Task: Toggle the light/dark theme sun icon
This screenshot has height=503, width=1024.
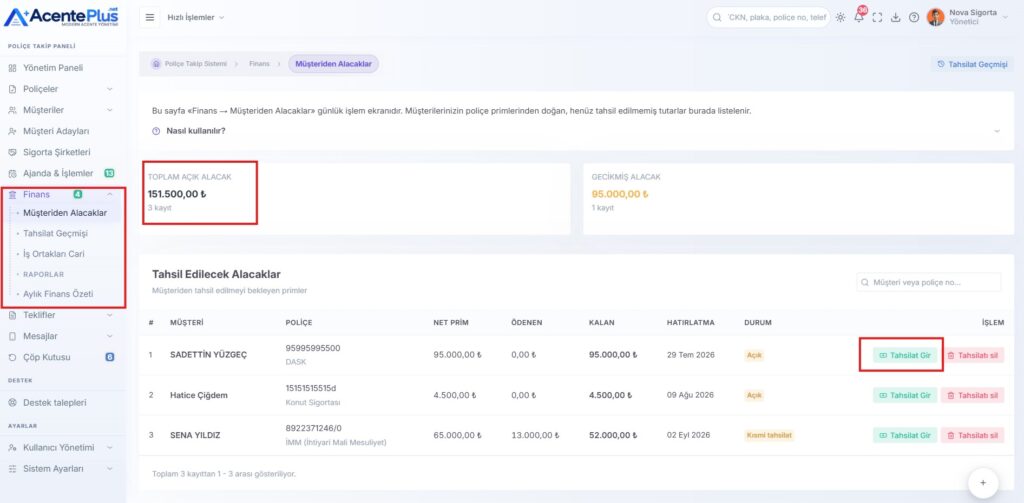Action: click(840, 18)
